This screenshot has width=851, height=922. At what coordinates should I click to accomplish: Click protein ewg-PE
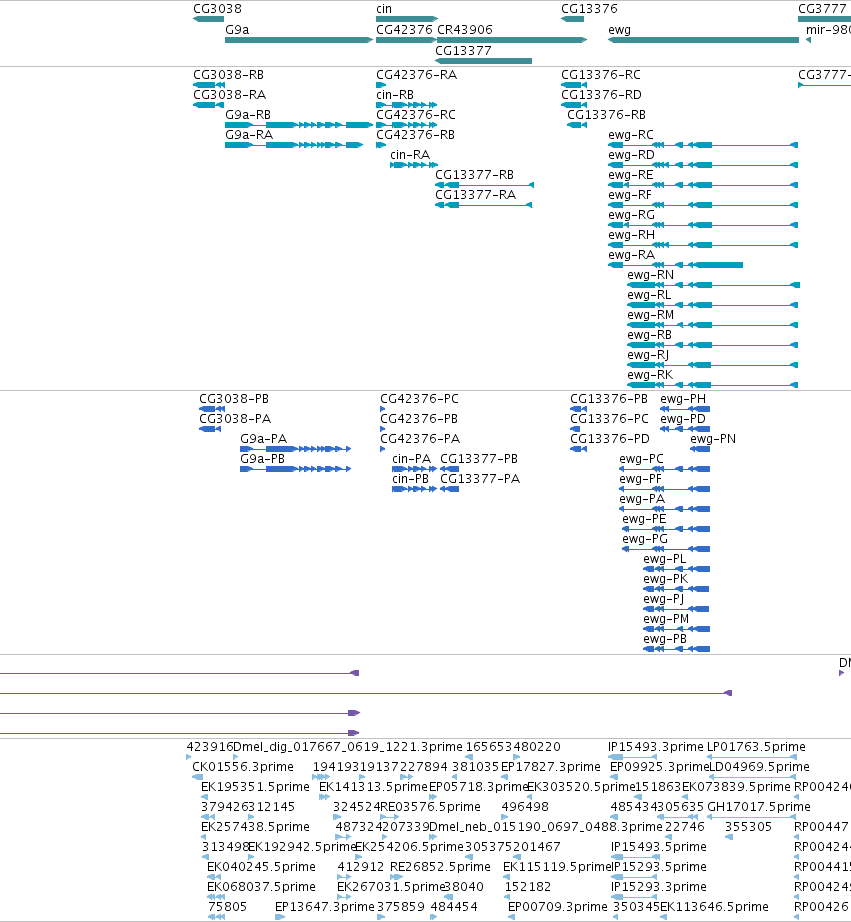pyautogui.click(x=666, y=529)
